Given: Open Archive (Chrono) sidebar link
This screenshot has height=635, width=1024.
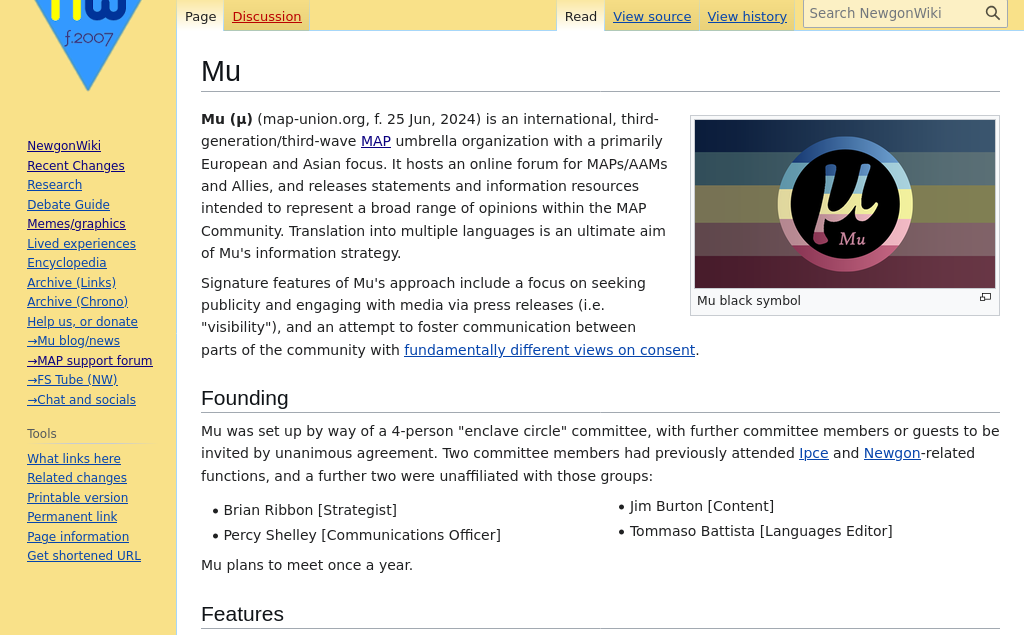Looking at the screenshot, I should click(x=77, y=302).
